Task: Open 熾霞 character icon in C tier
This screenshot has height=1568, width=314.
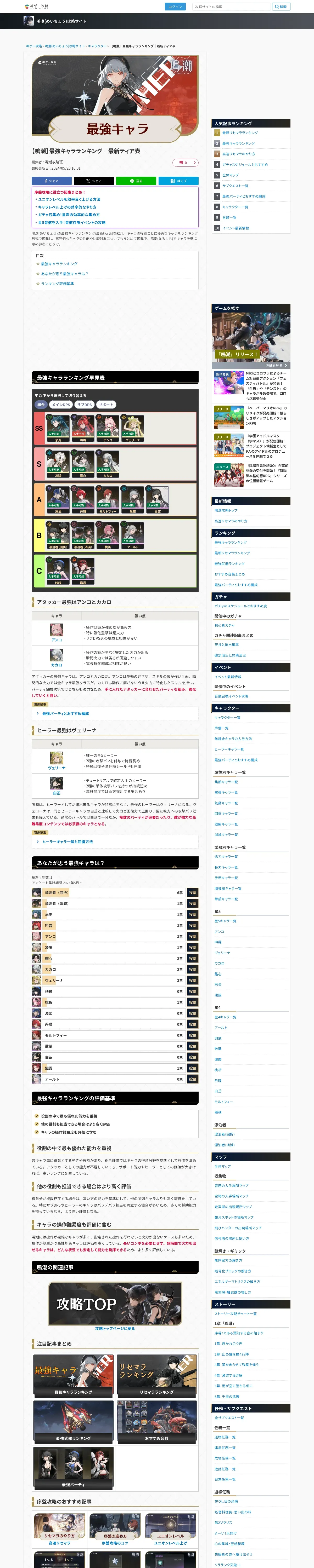Action: click(x=83, y=571)
